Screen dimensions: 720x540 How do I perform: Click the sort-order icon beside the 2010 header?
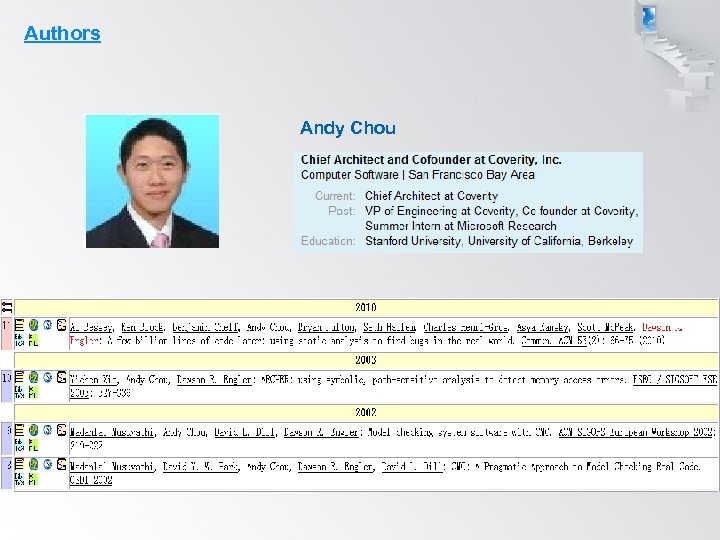click(6, 307)
